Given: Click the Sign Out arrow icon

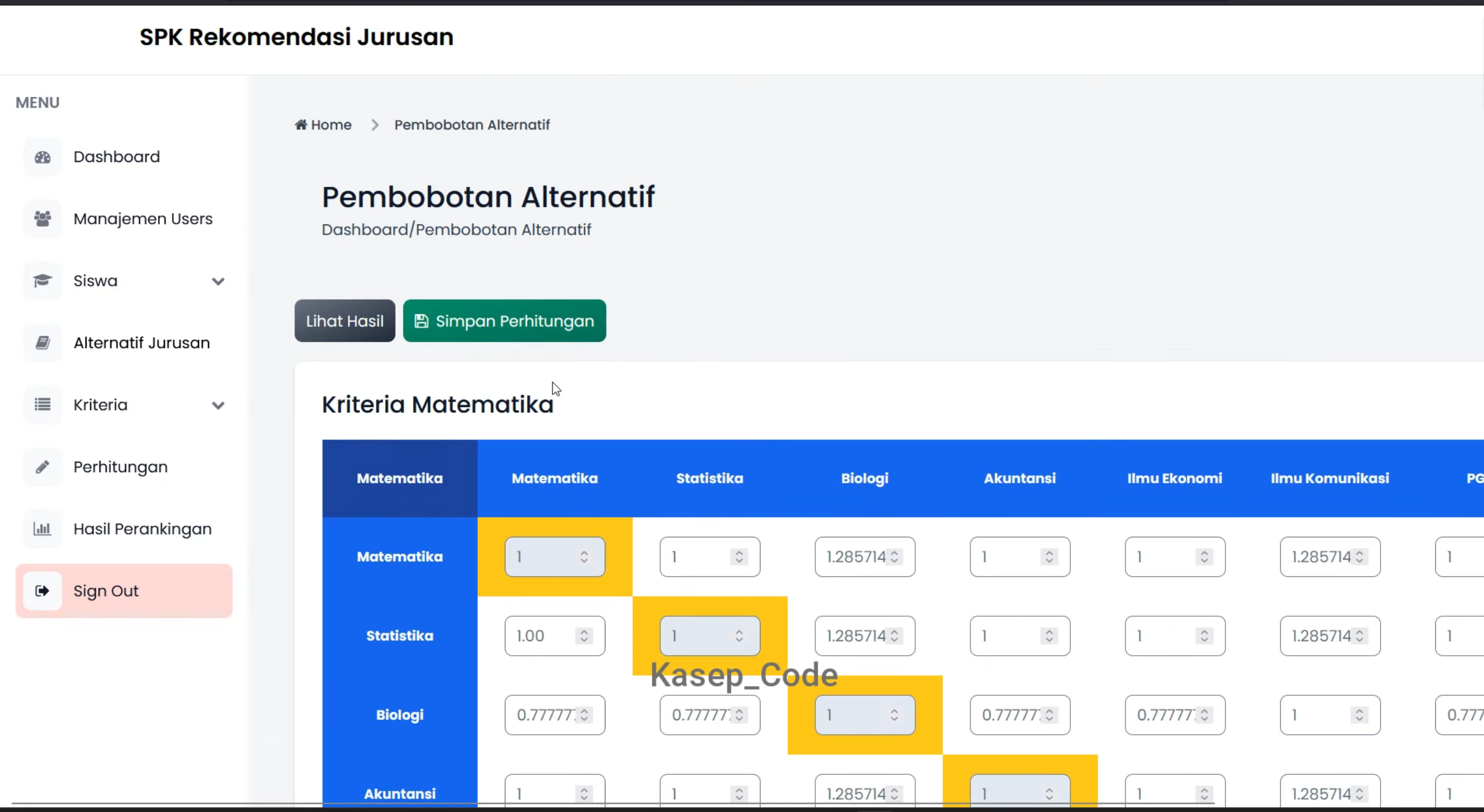Looking at the screenshot, I should [x=42, y=591].
